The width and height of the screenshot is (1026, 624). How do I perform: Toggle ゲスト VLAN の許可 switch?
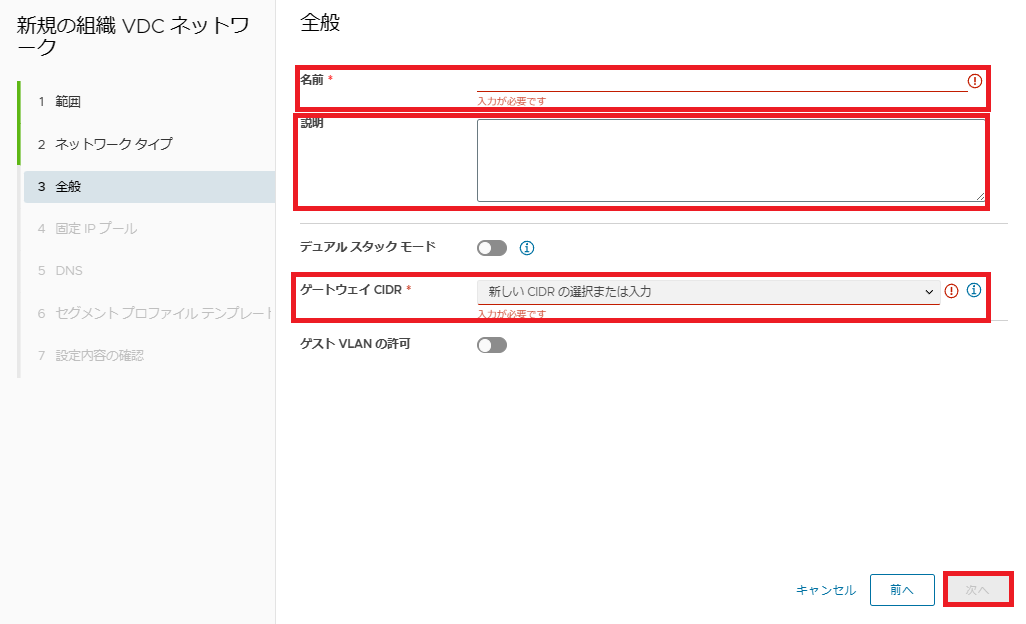coord(492,345)
